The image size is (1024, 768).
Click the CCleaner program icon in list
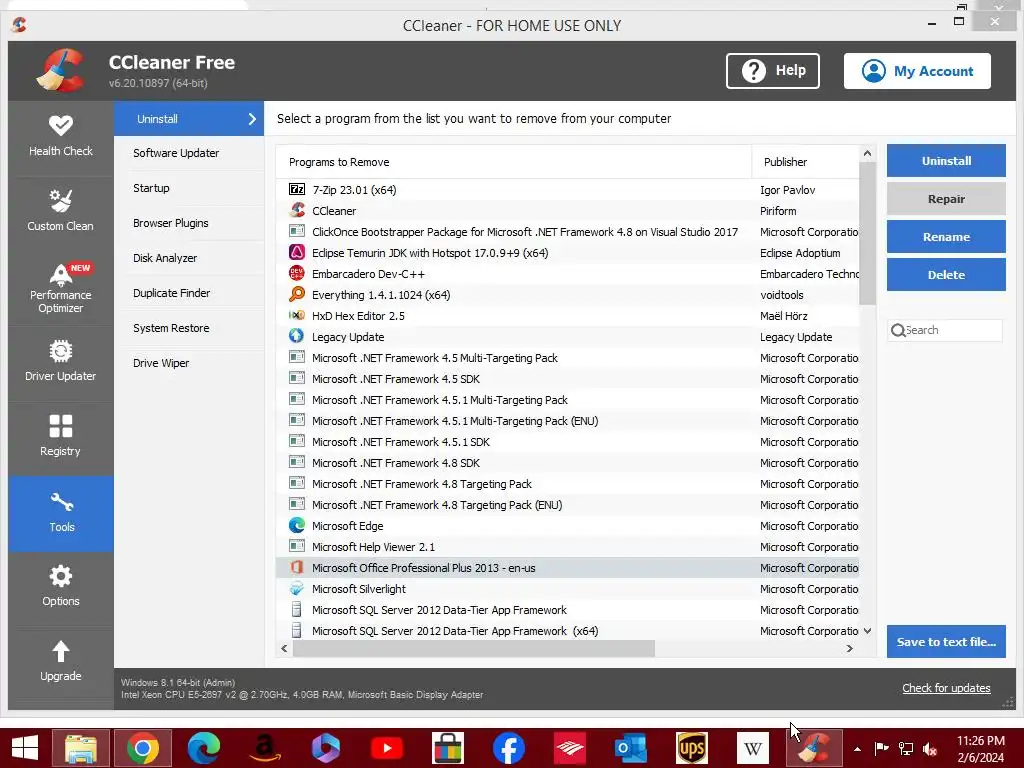tap(297, 210)
